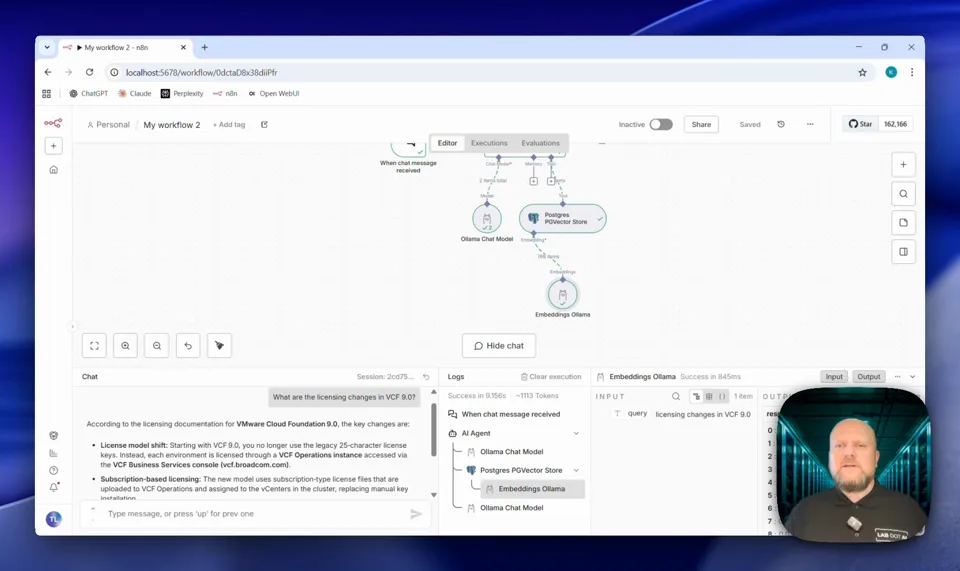Collapse Postgres PGVector Store log entry
This screenshot has height=571, width=960.
[576, 470]
